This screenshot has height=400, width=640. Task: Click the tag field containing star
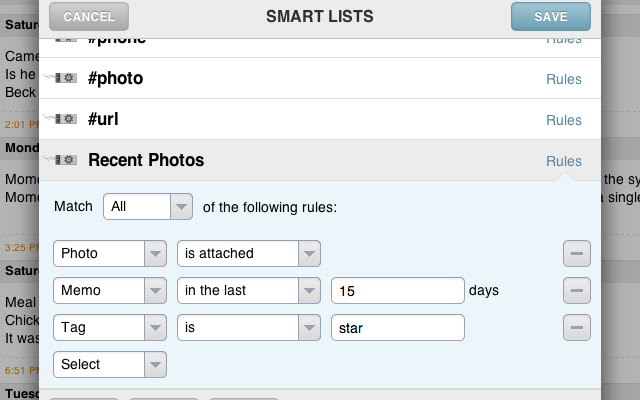397,328
